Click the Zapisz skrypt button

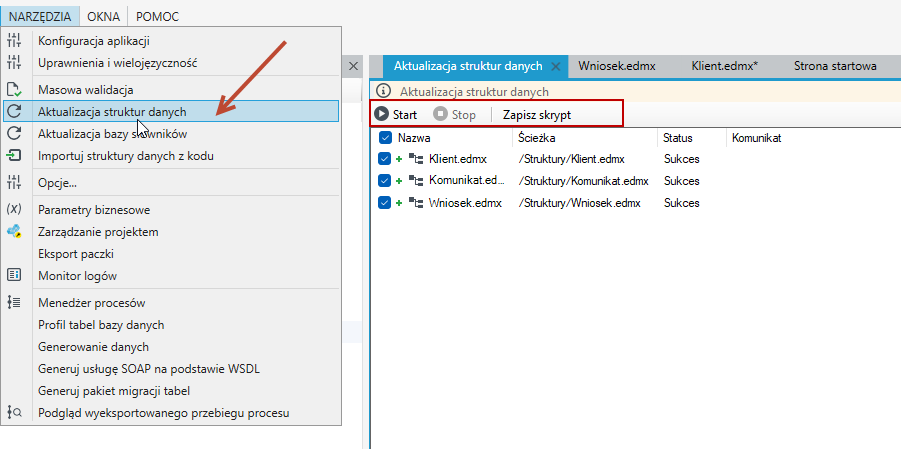point(537,114)
